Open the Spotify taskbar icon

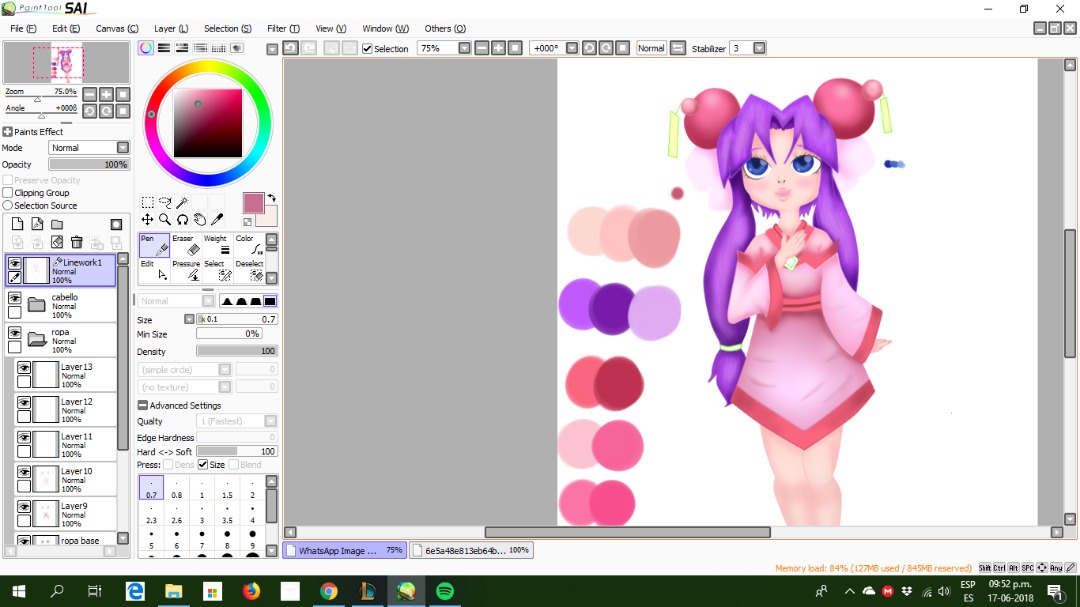tap(445, 591)
